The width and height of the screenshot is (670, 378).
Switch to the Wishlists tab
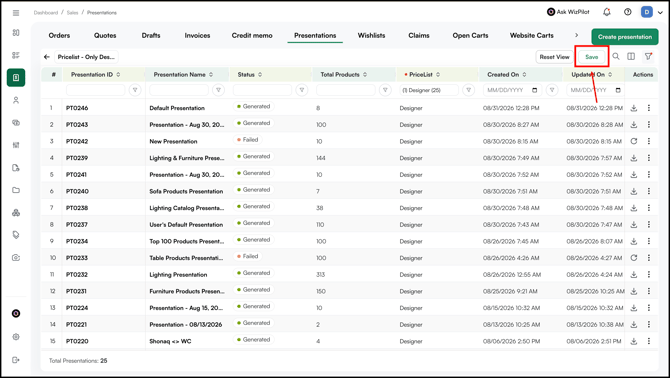tap(371, 35)
